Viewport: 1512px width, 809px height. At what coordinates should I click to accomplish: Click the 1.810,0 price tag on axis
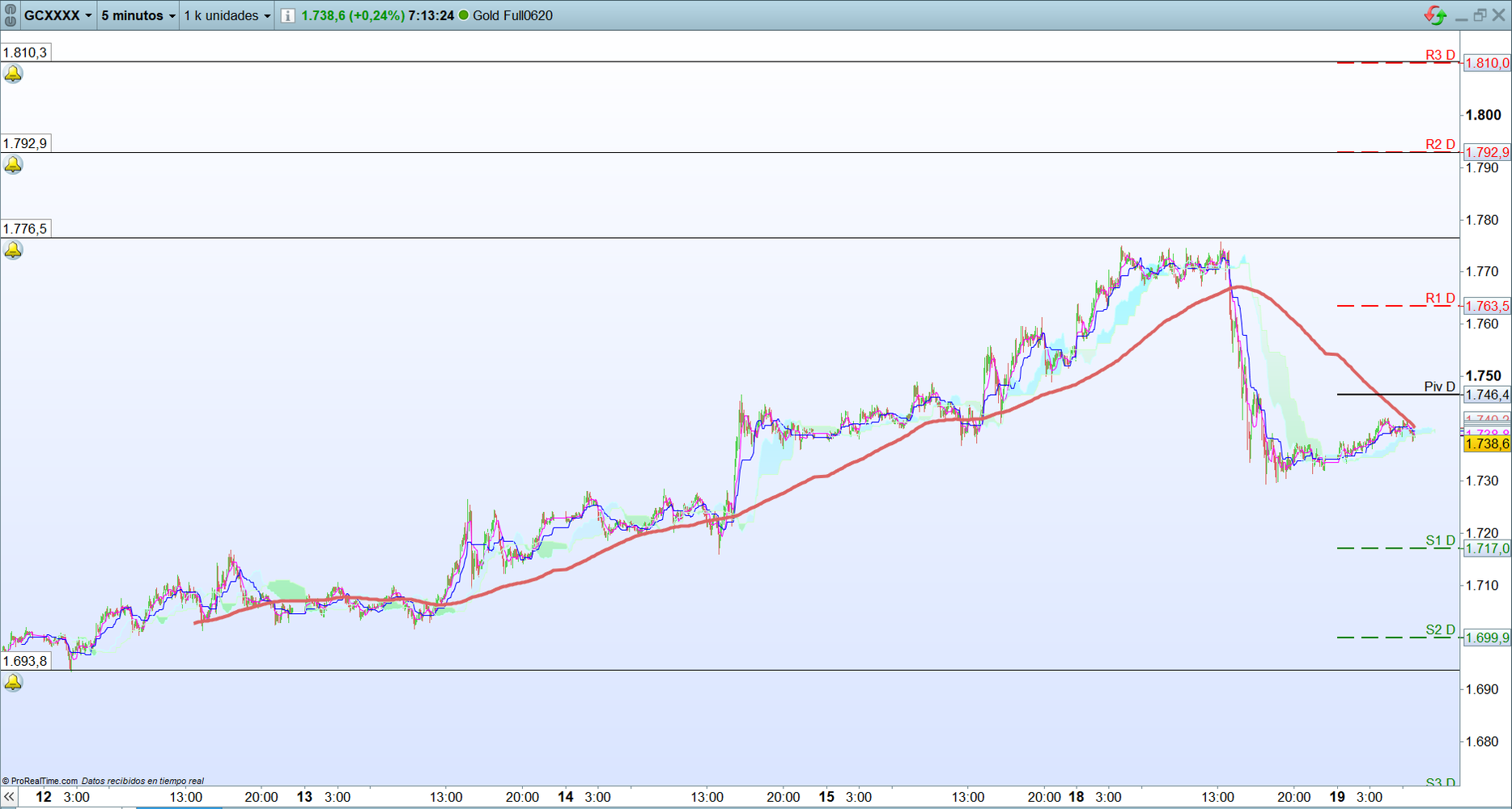(1487, 63)
